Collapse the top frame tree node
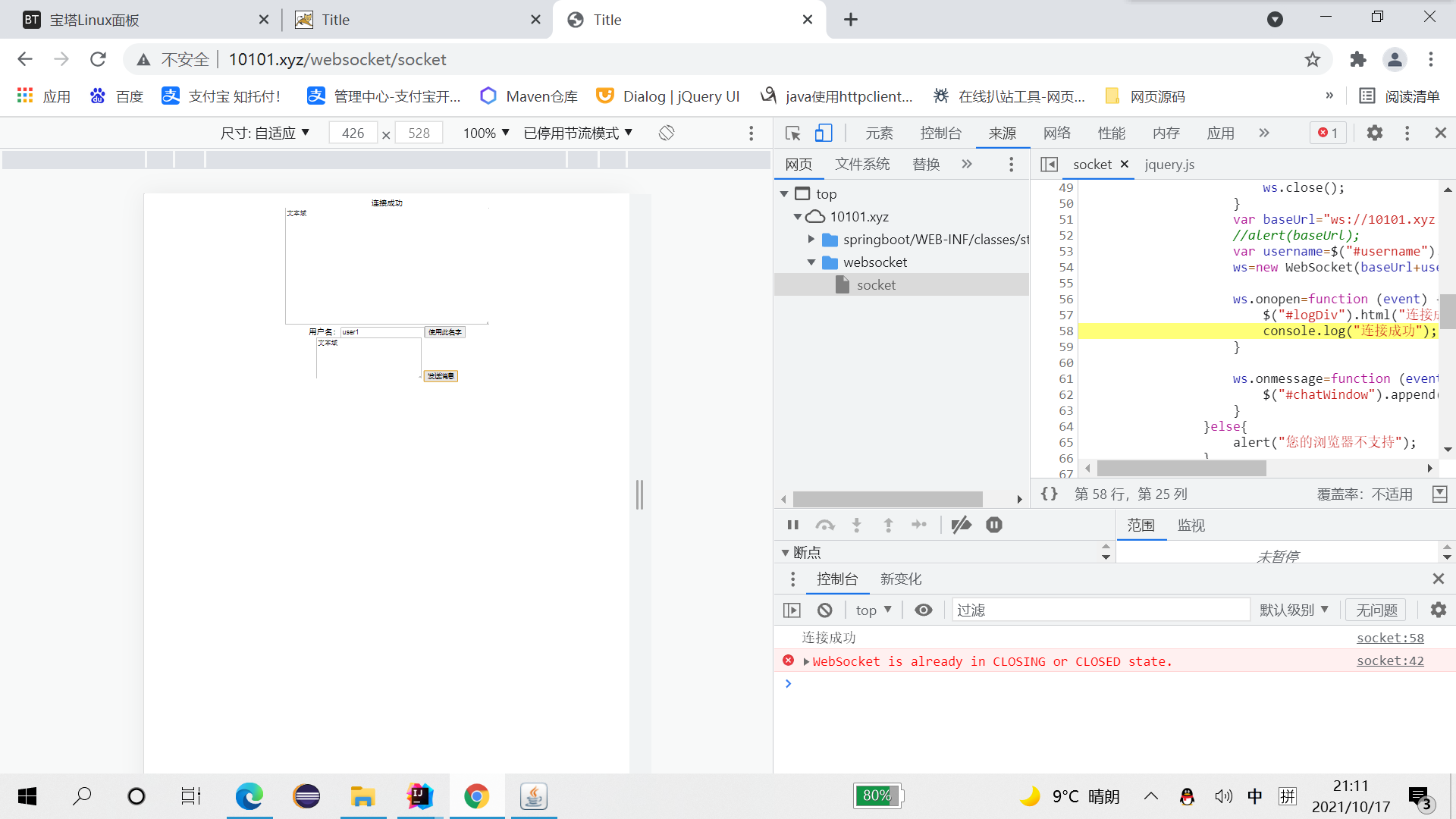 click(784, 194)
